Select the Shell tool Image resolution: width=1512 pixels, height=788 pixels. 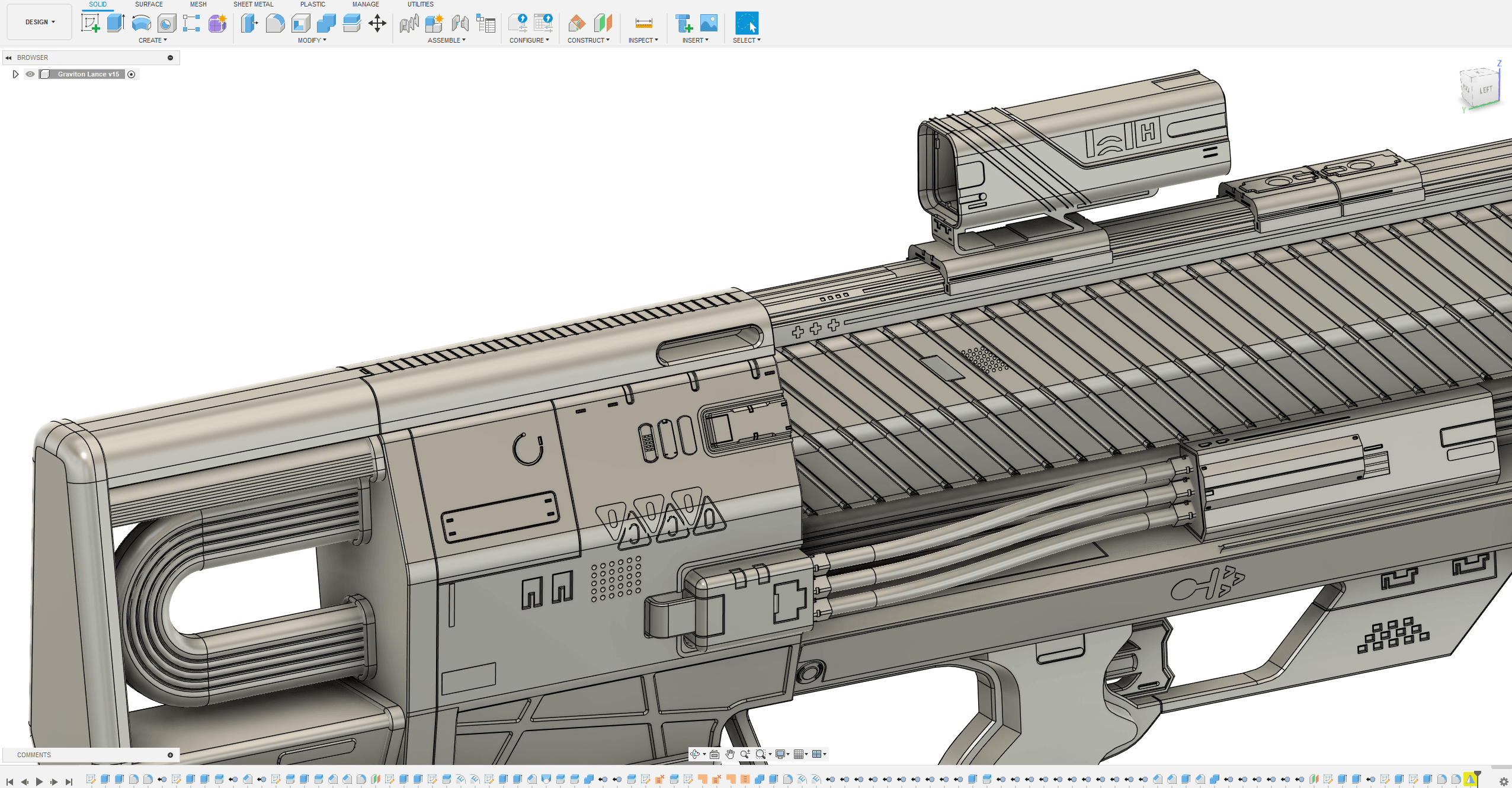click(x=300, y=24)
